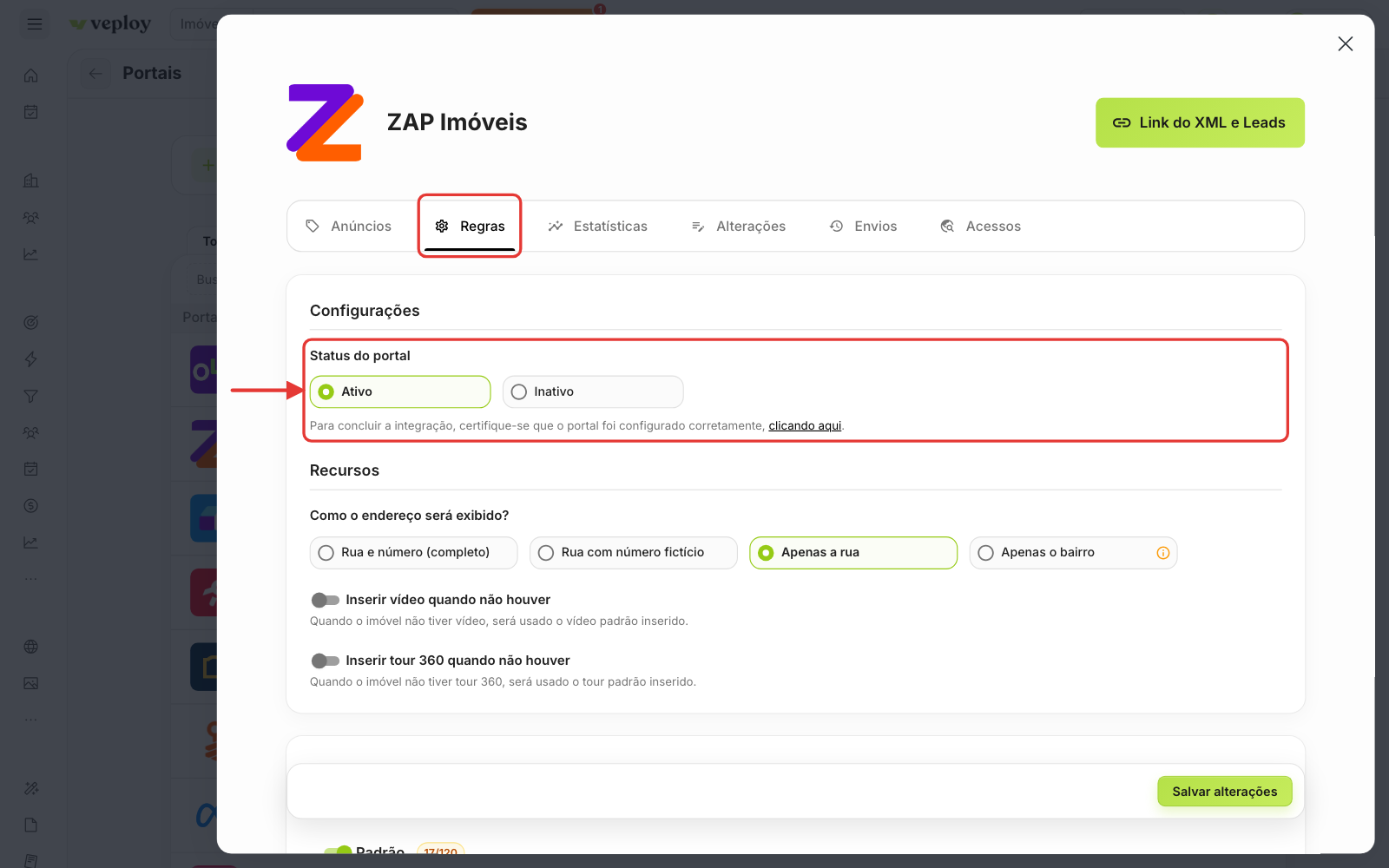
Task: Click Salvar alterações button
Action: tap(1224, 792)
